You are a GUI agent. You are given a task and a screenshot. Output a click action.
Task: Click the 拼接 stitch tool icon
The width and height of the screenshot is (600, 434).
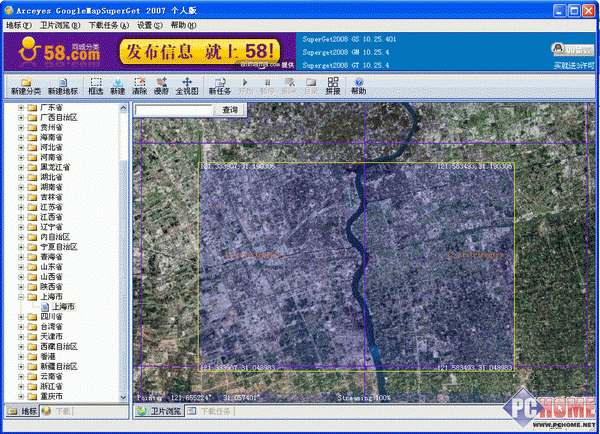coord(332,85)
